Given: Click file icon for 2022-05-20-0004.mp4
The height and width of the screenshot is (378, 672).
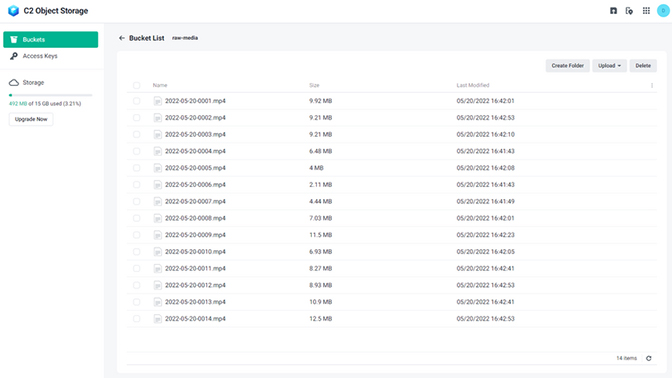Looking at the screenshot, I should point(158,151).
